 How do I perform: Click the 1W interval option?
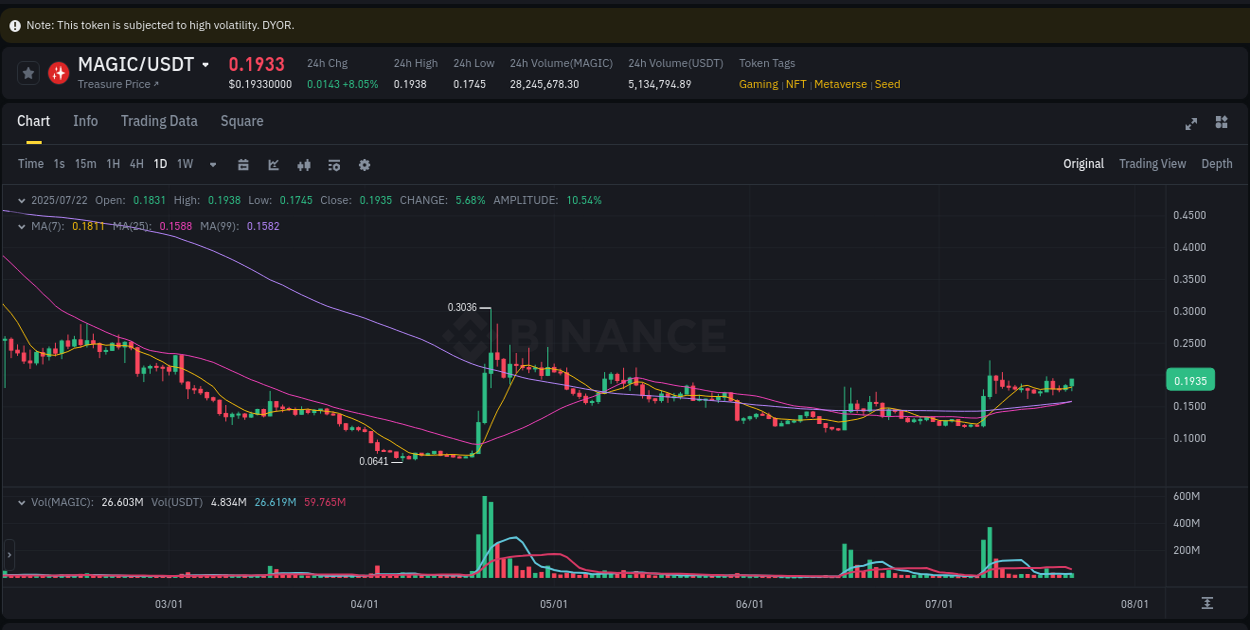coord(184,164)
